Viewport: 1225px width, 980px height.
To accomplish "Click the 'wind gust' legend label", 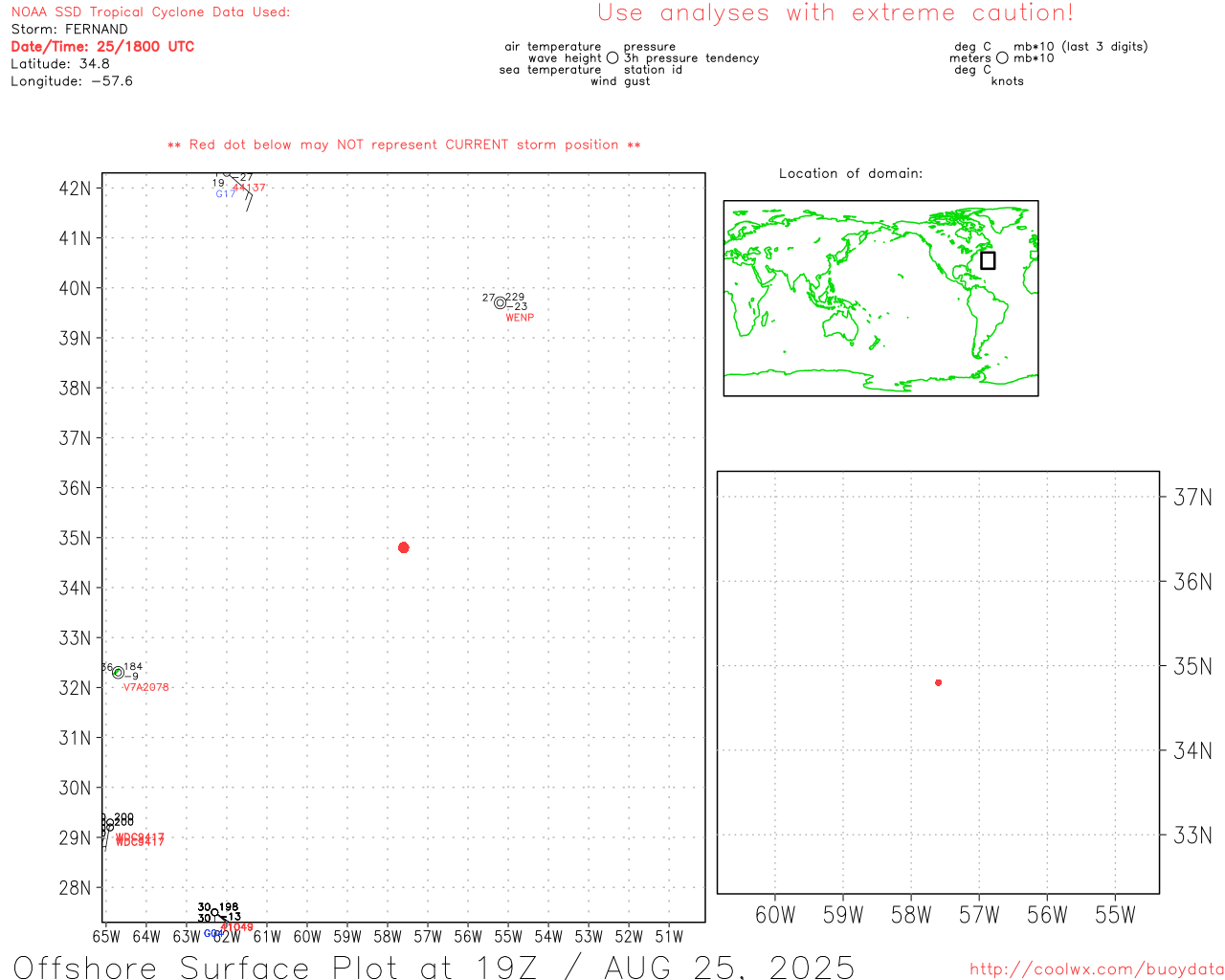I will (620, 81).
